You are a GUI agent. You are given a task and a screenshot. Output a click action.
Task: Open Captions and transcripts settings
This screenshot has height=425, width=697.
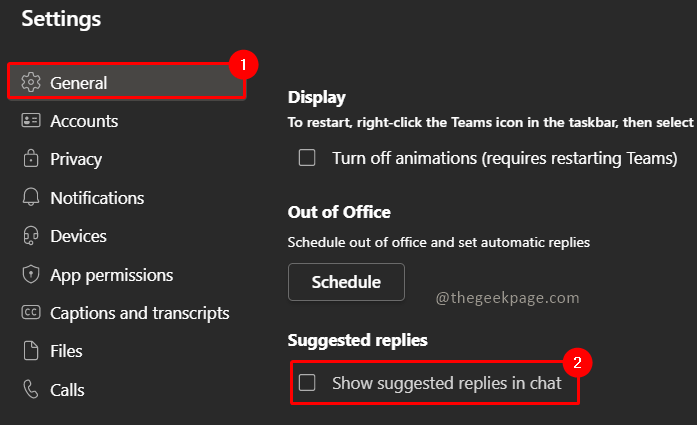[x=139, y=313]
